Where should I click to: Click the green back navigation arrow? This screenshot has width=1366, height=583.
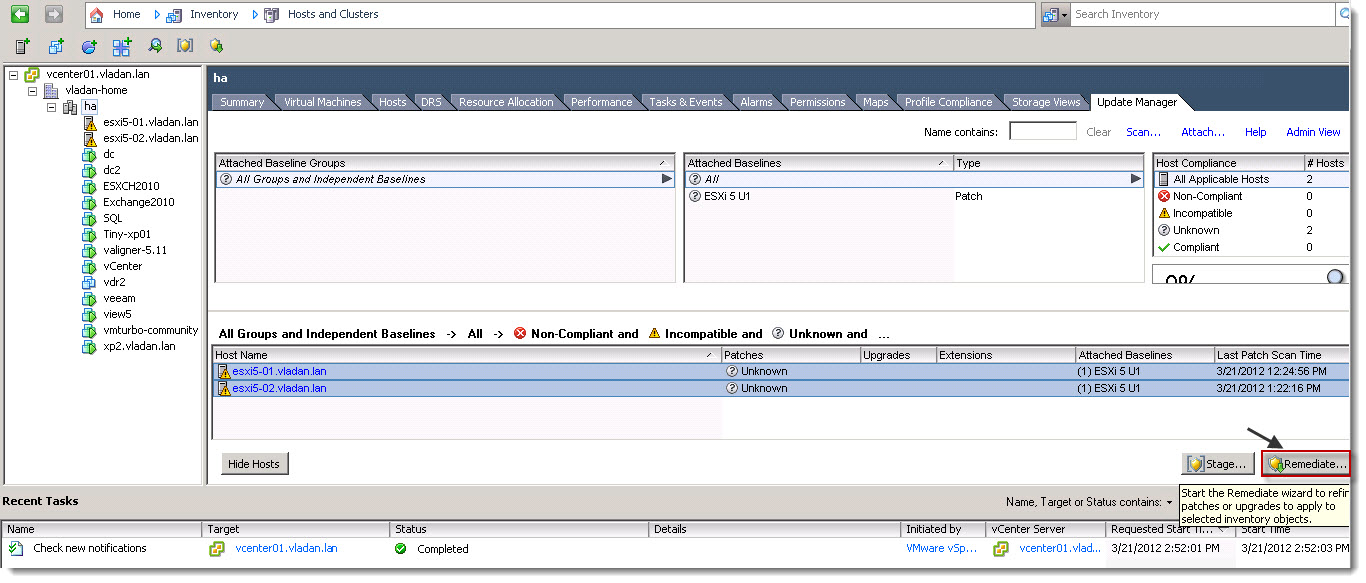tap(20, 14)
